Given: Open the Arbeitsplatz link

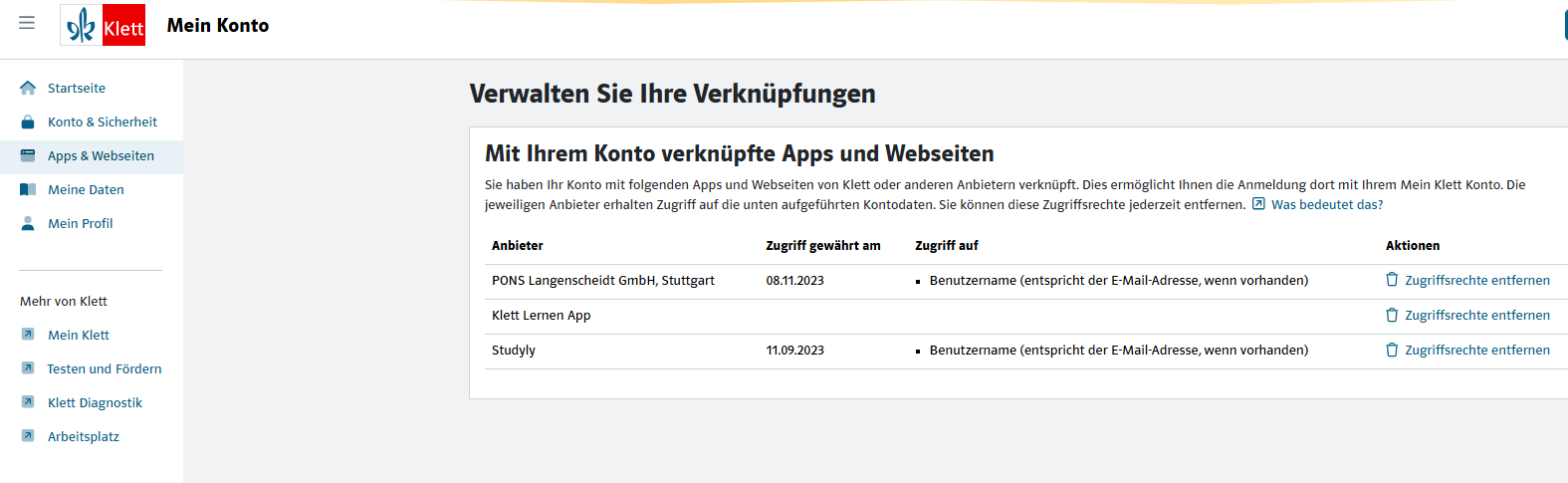Looking at the screenshot, I should pos(84,436).
